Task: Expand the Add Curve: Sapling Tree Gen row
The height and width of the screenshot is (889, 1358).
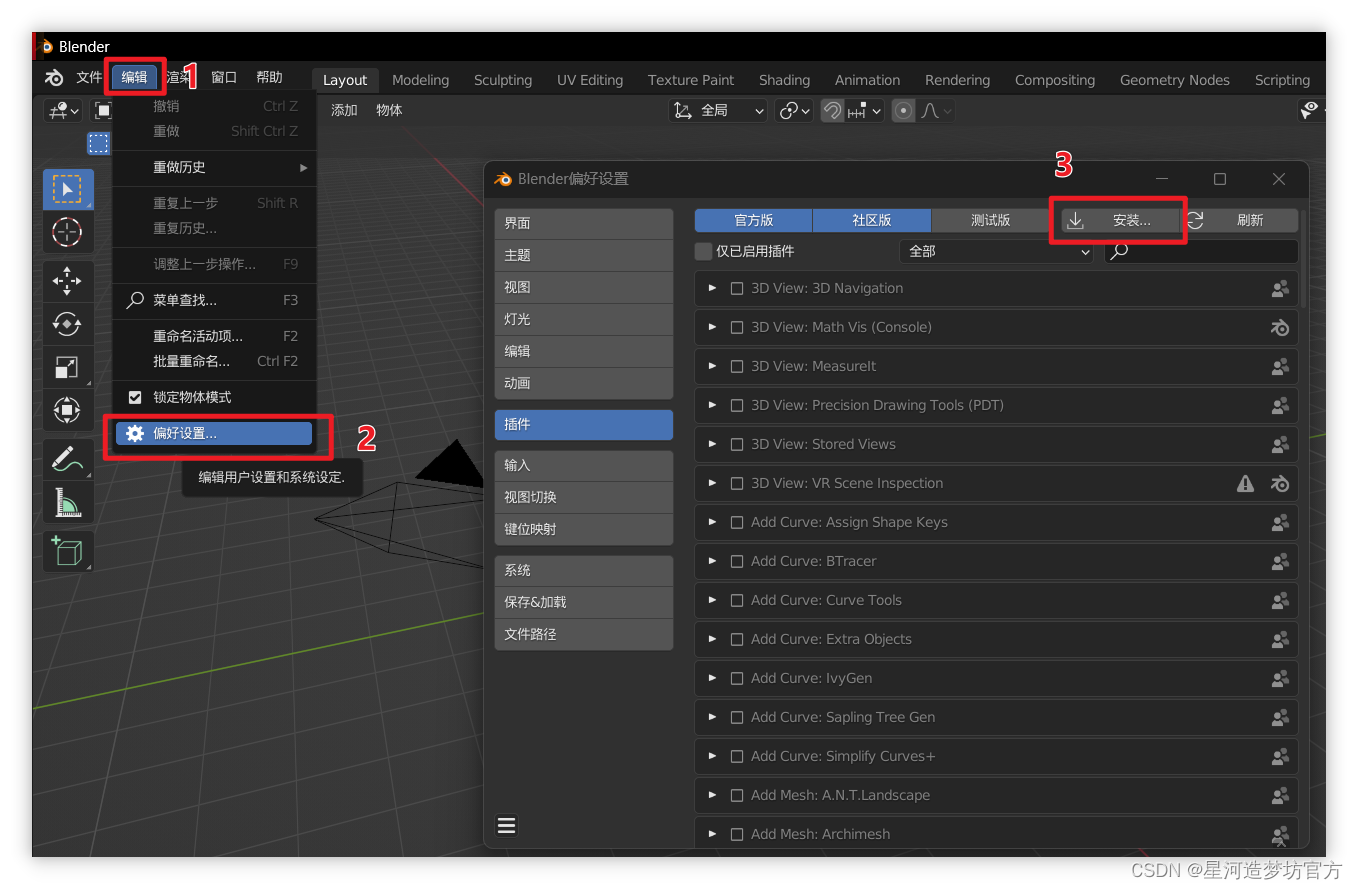Action: click(713, 717)
